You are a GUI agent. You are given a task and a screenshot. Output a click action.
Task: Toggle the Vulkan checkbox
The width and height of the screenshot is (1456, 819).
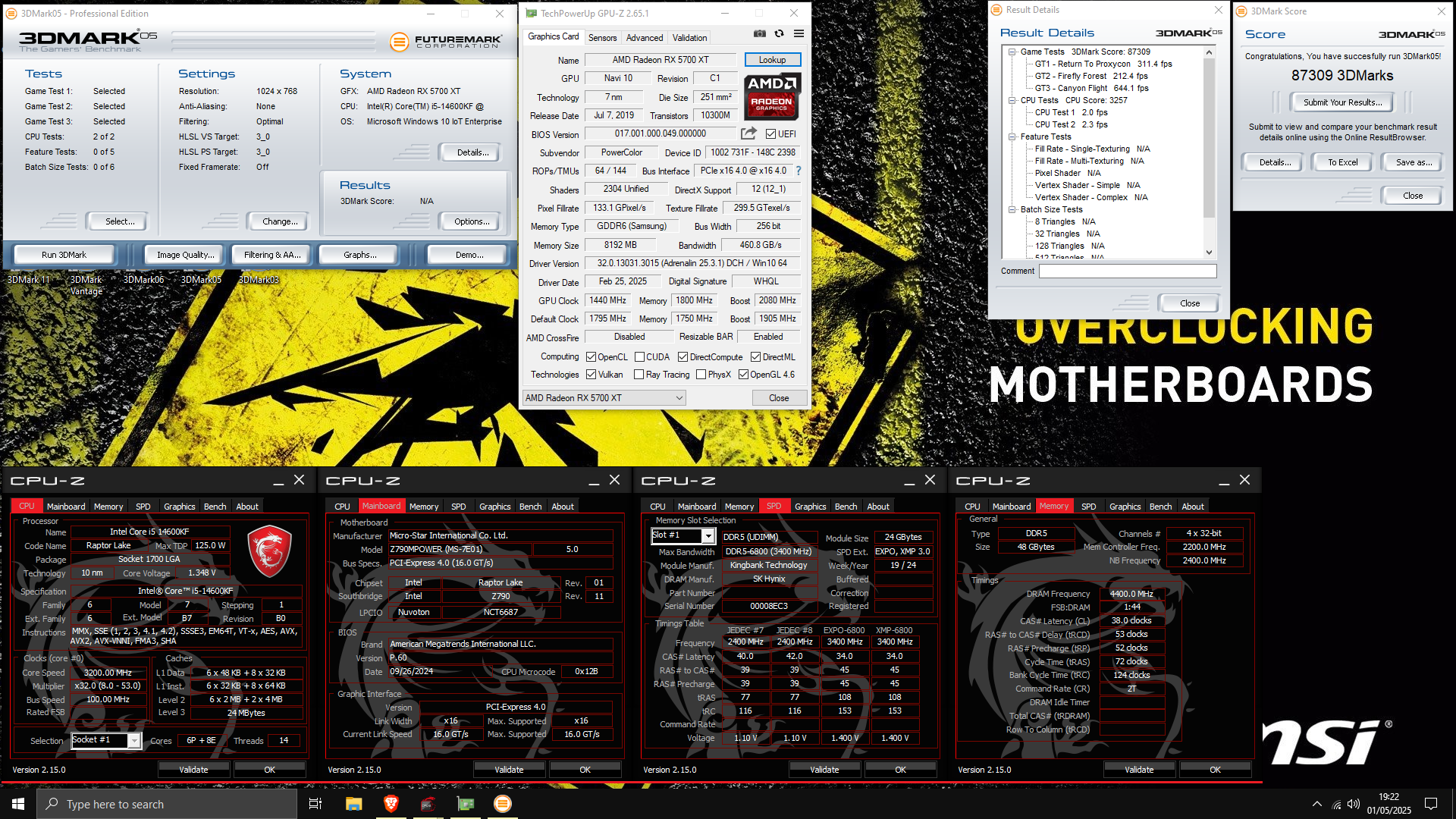tap(591, 375)
